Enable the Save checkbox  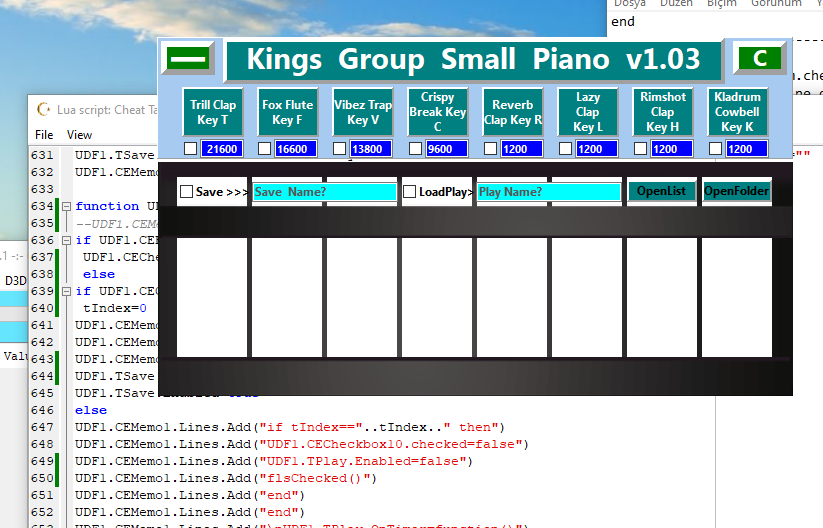point(186,192)
